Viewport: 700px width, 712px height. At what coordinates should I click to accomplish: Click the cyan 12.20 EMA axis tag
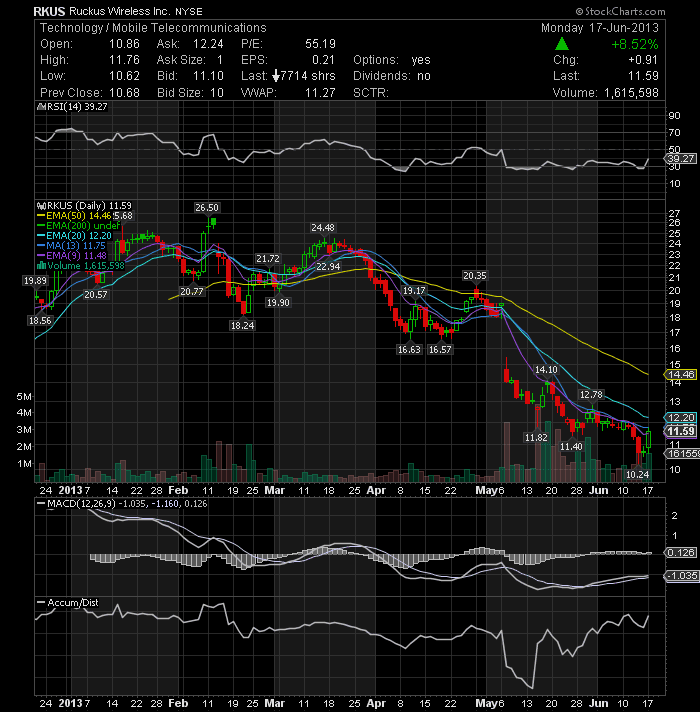[680, 418]
